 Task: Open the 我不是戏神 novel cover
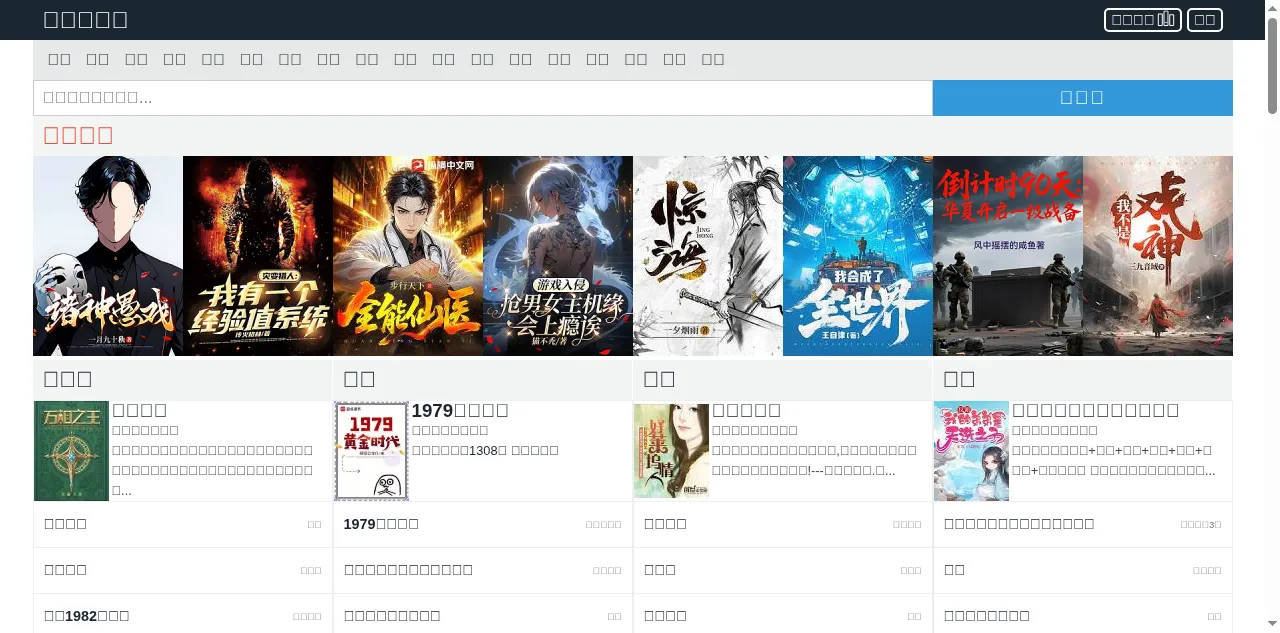point(1158,256)
